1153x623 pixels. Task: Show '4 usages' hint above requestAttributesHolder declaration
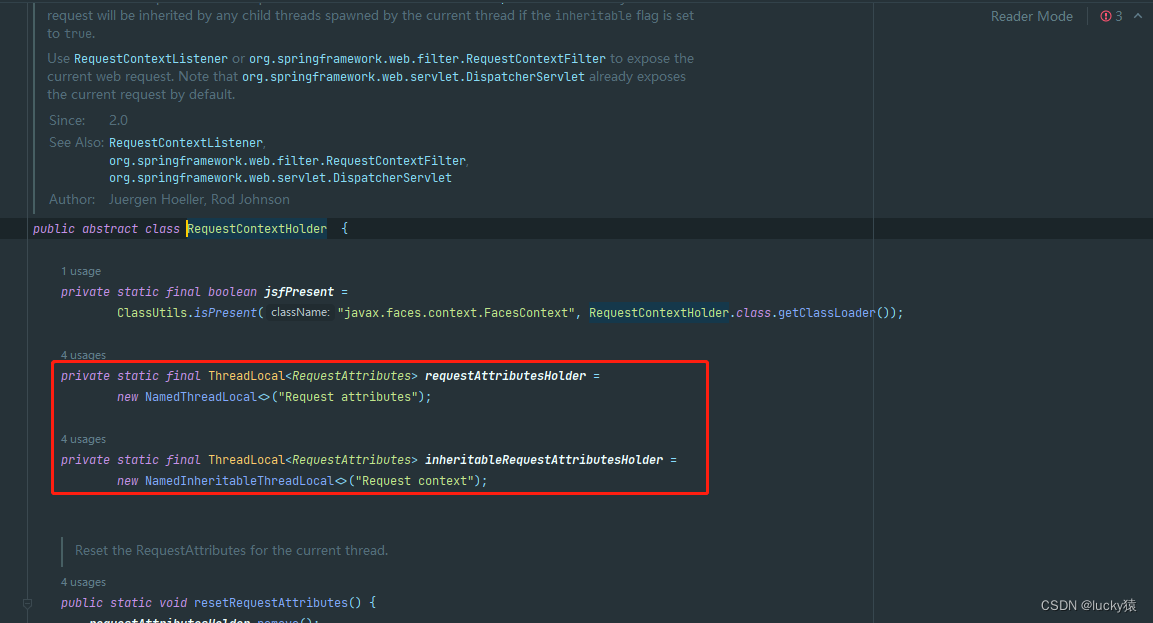point(83,355)
